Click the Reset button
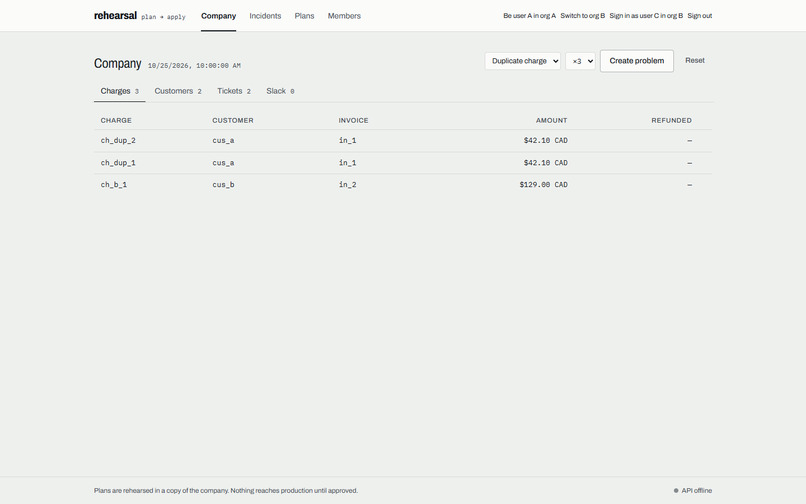Screen dimensions: 806x504 [695, 61]
